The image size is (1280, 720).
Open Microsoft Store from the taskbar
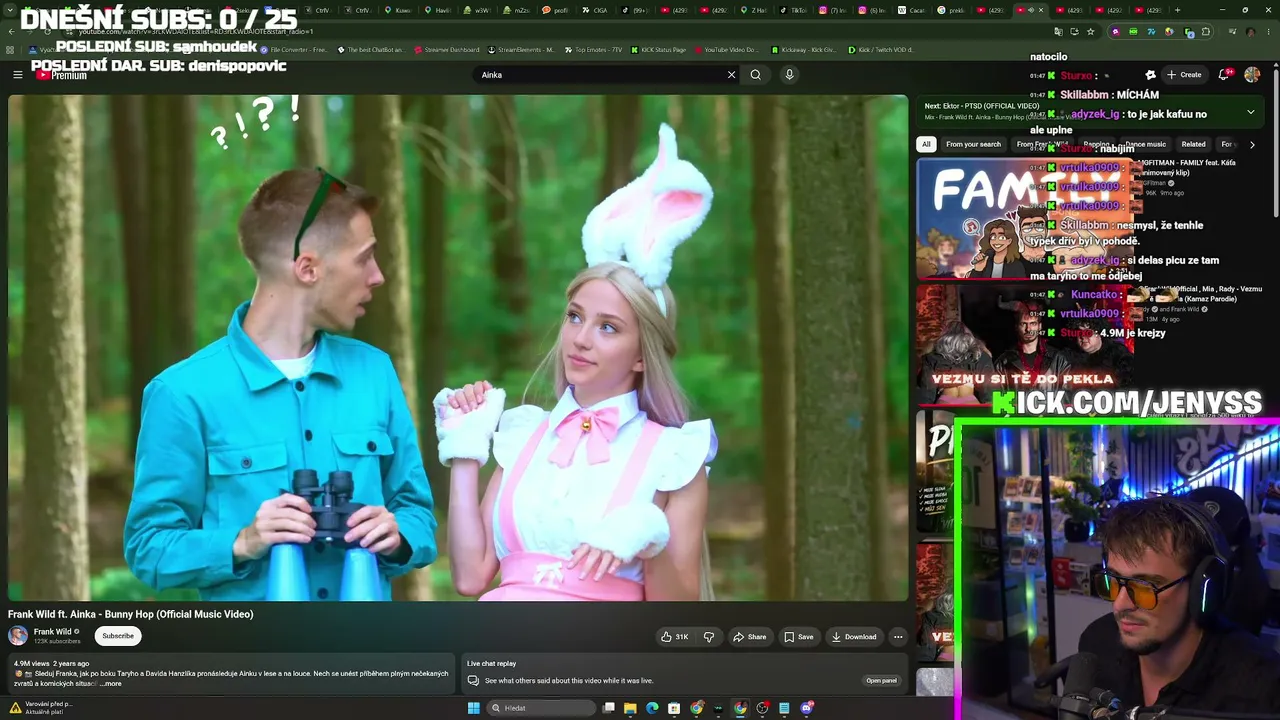click(674, 708)
